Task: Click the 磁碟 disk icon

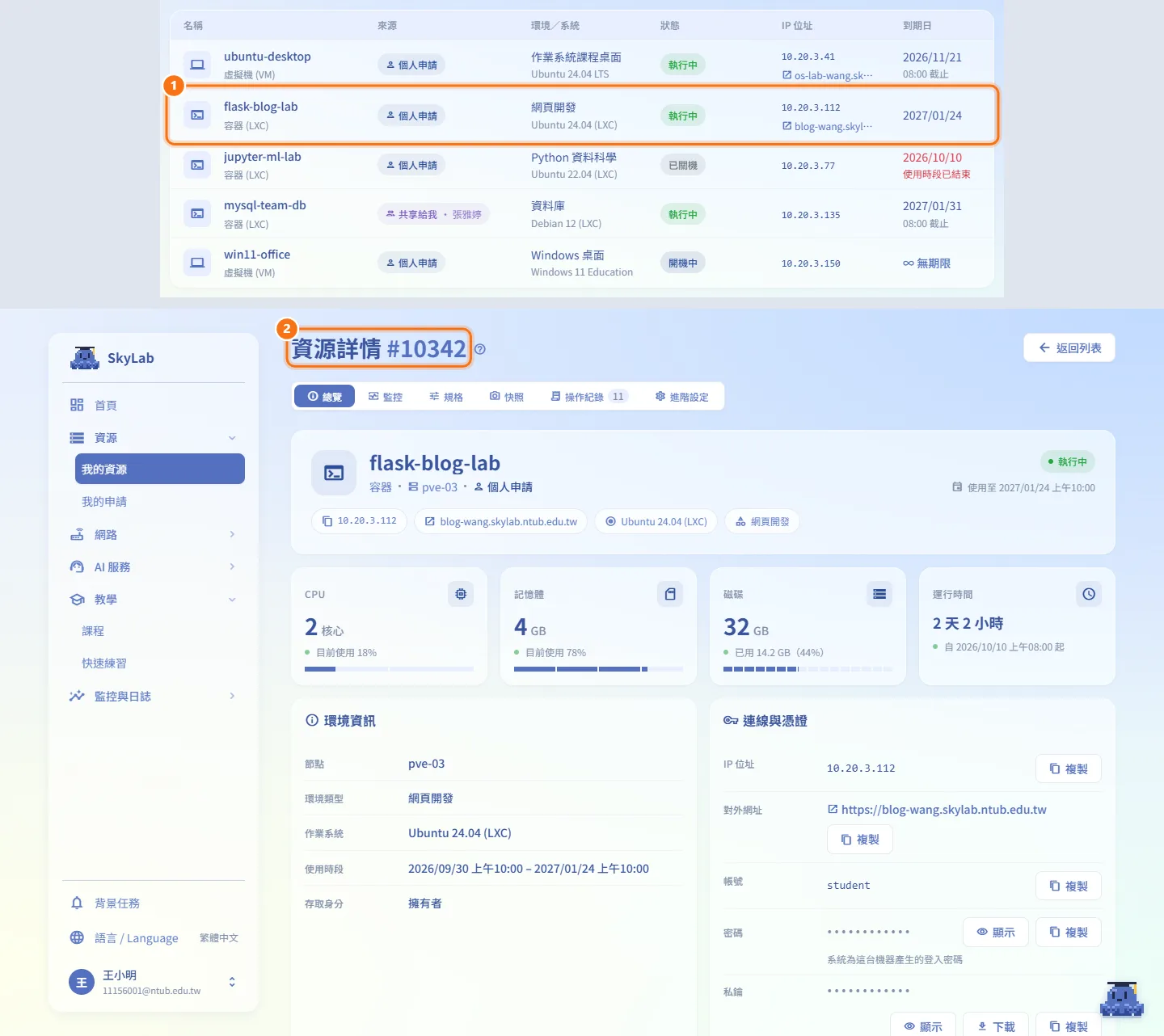Action: [879, 594]
